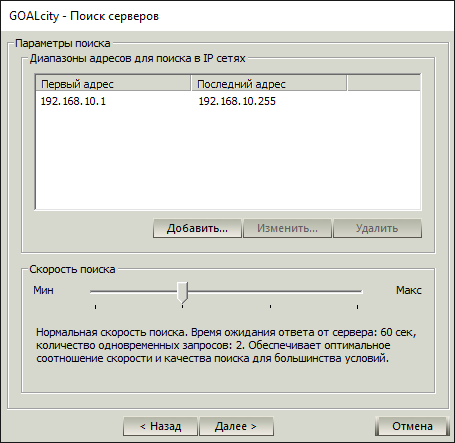Click the Изменить... button
Screen dimensions: 455x443
coord(287,228)
